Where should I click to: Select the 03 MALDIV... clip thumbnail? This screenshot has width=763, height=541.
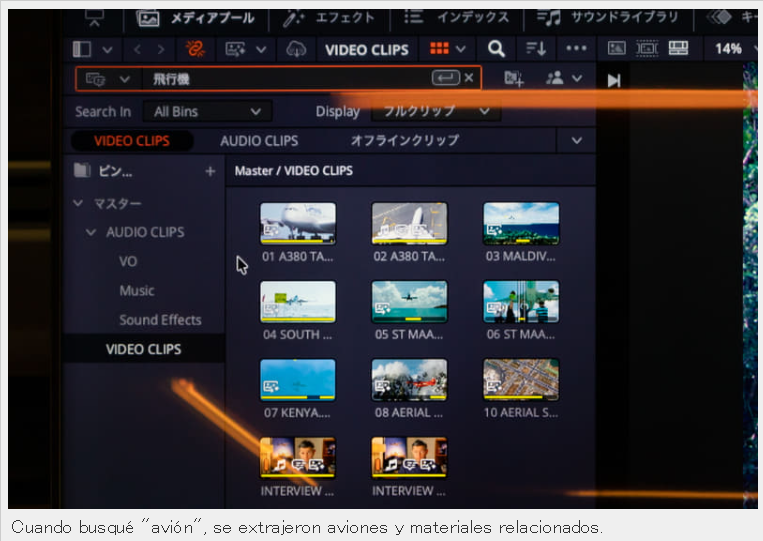coord(521,223)
